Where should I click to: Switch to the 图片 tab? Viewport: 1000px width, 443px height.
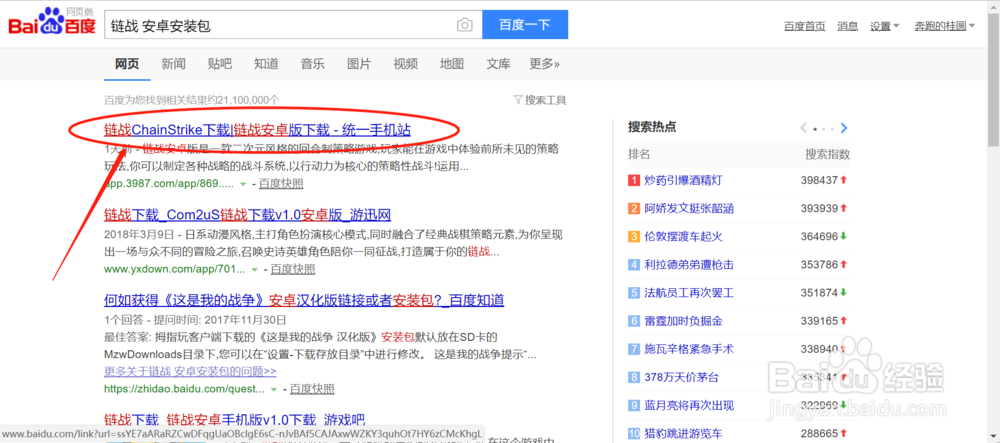point(359,64)
